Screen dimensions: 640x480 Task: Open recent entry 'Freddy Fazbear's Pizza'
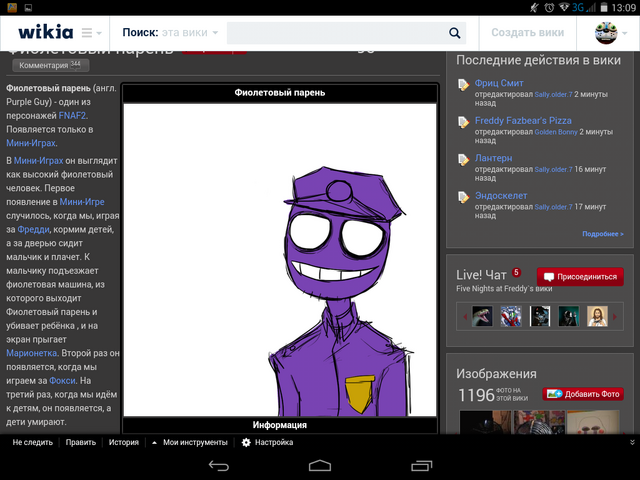coord(523,121)
